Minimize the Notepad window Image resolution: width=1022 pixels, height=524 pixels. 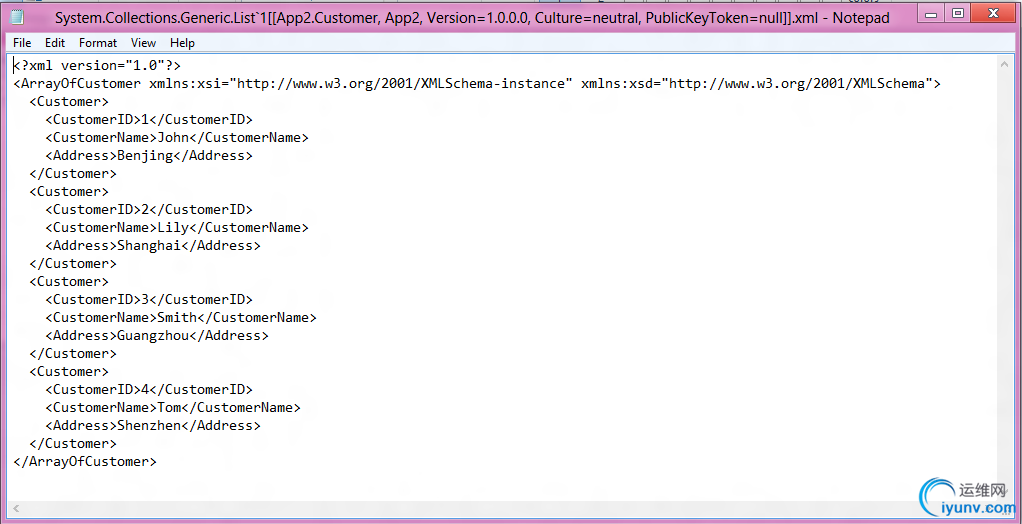click(x=933, y=13)
